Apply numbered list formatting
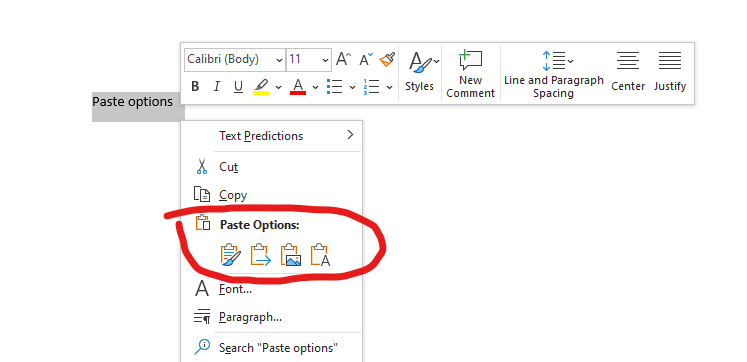747x362 pixels. coord(371,87)
